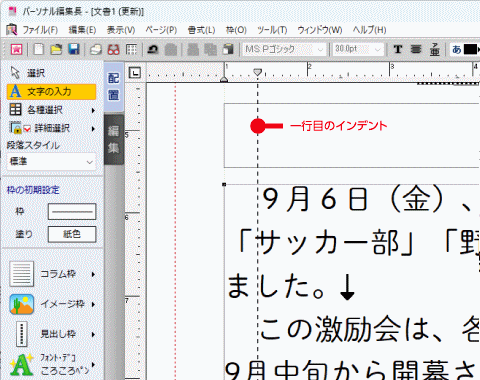This screenshot has height=380, width=480.
Task: Click the left indent marker on ruler bottom
Action: tap(224, 79)
